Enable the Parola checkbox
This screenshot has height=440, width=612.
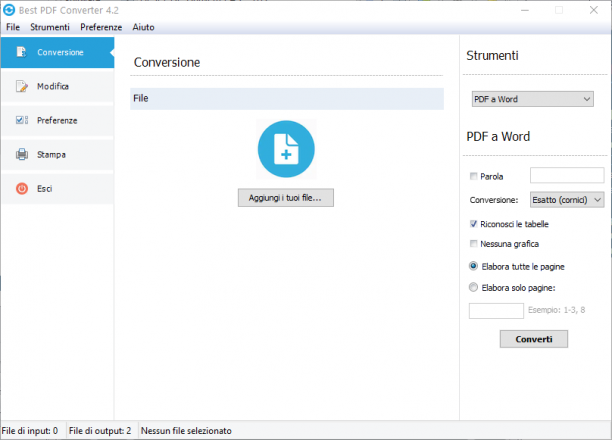[473, 176]
